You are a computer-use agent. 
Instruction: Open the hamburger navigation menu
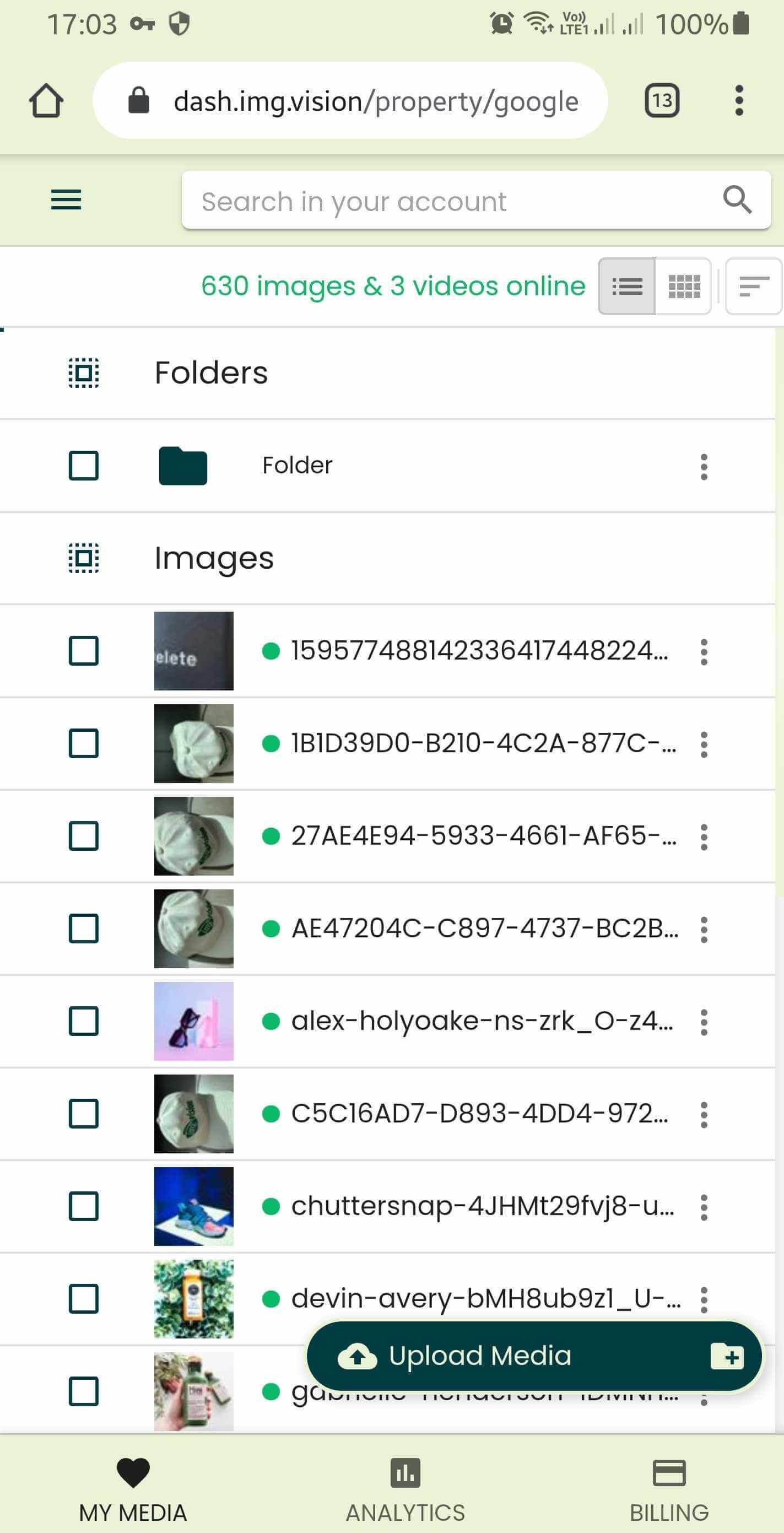tap(66, 200)
